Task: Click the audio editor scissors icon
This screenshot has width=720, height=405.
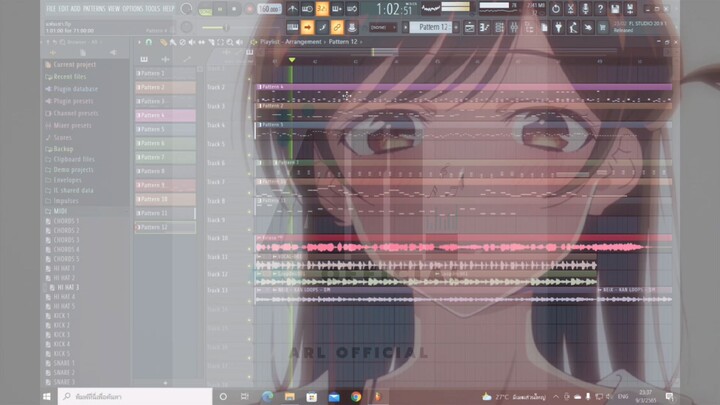Action: [x=570, y=8]
